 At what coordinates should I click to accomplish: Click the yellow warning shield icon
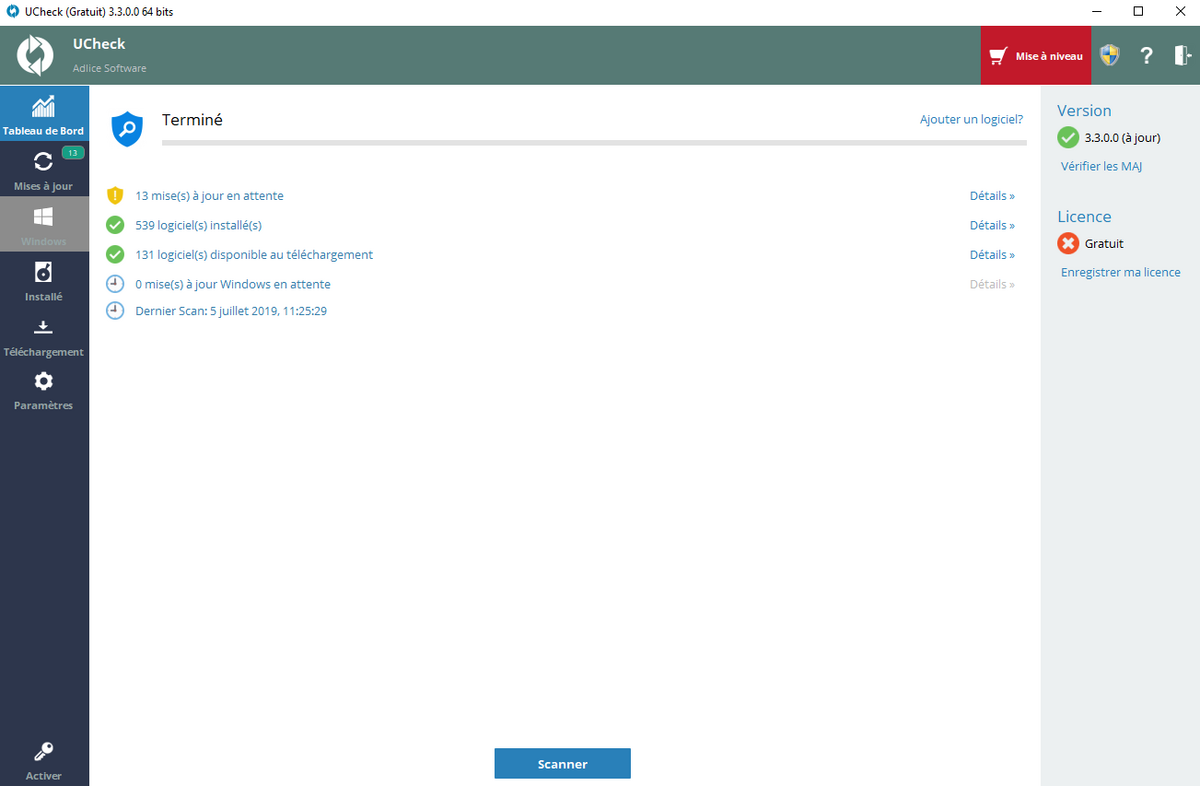point(115,196)
